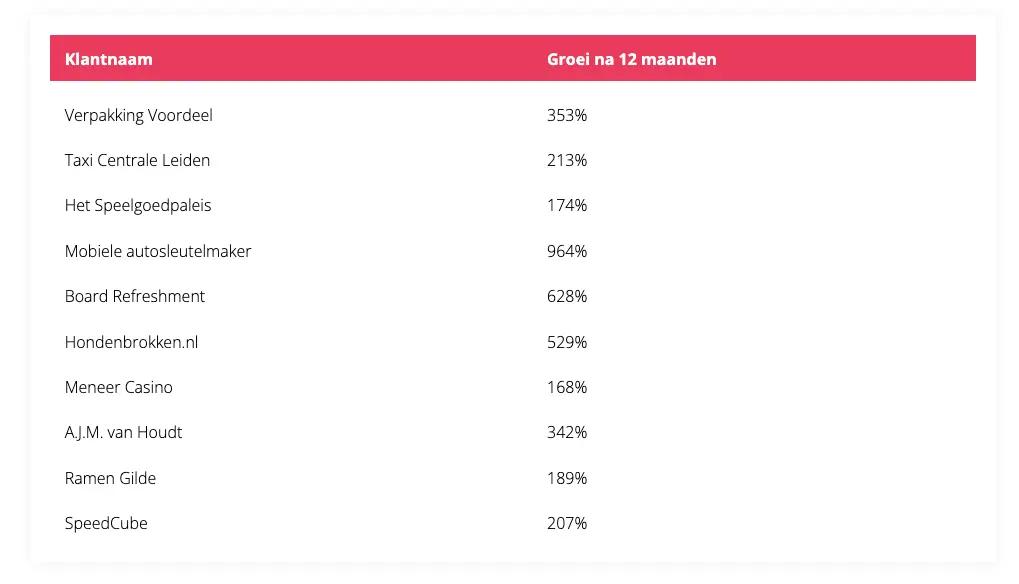Click the 207% growth value for SpeedCube
Screen dimensions: 1019x584
click(x=567, y=523)
